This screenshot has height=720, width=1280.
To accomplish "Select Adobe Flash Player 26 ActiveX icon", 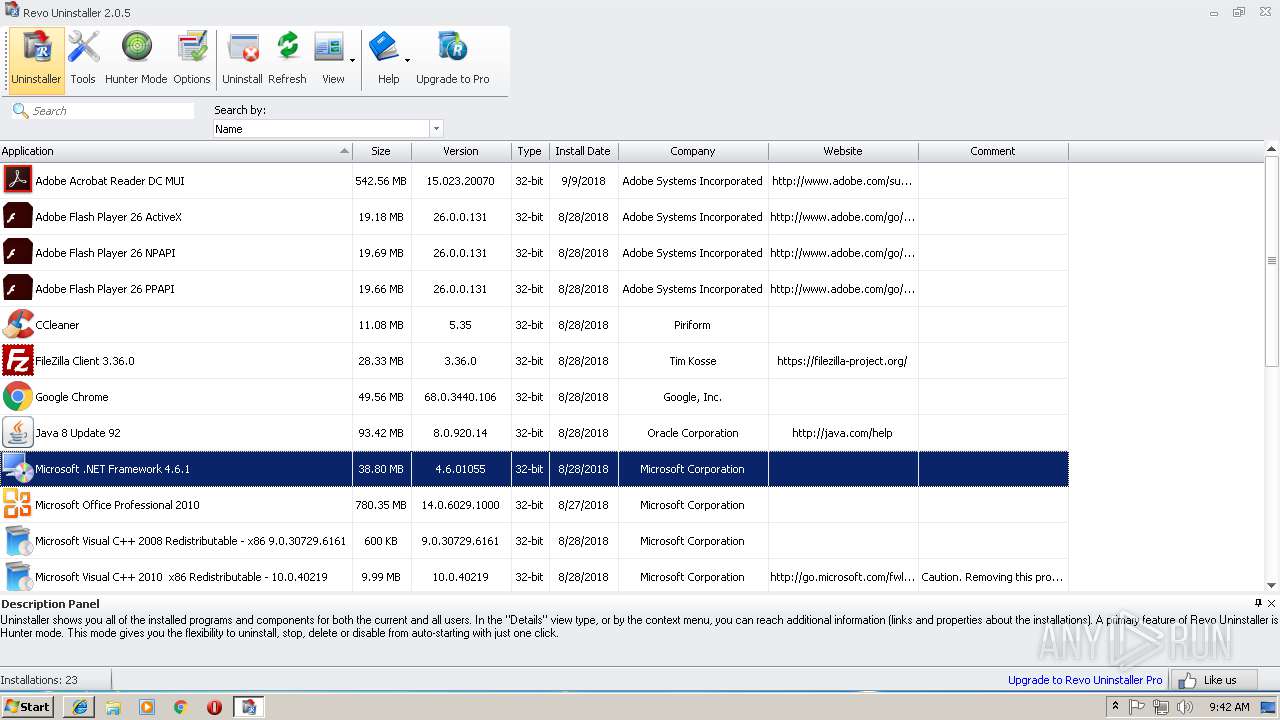I will (17, 216).
